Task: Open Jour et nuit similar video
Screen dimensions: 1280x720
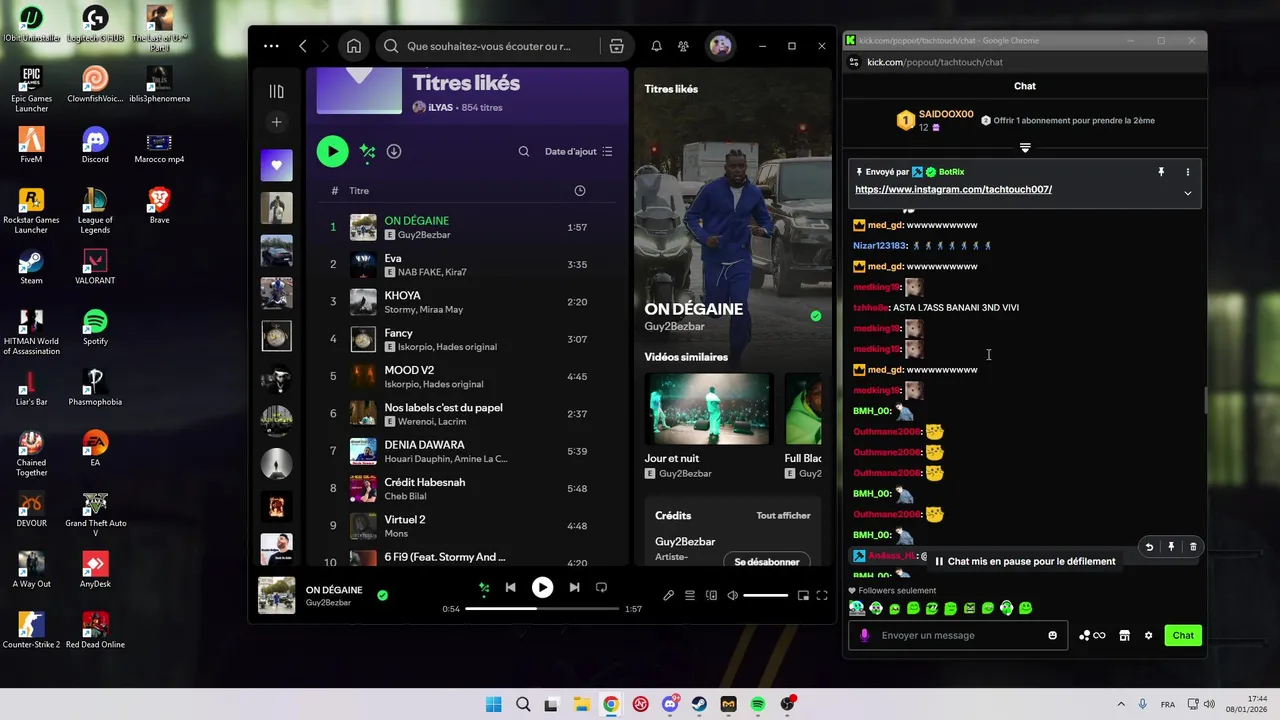Action: [x=708, y=408]
